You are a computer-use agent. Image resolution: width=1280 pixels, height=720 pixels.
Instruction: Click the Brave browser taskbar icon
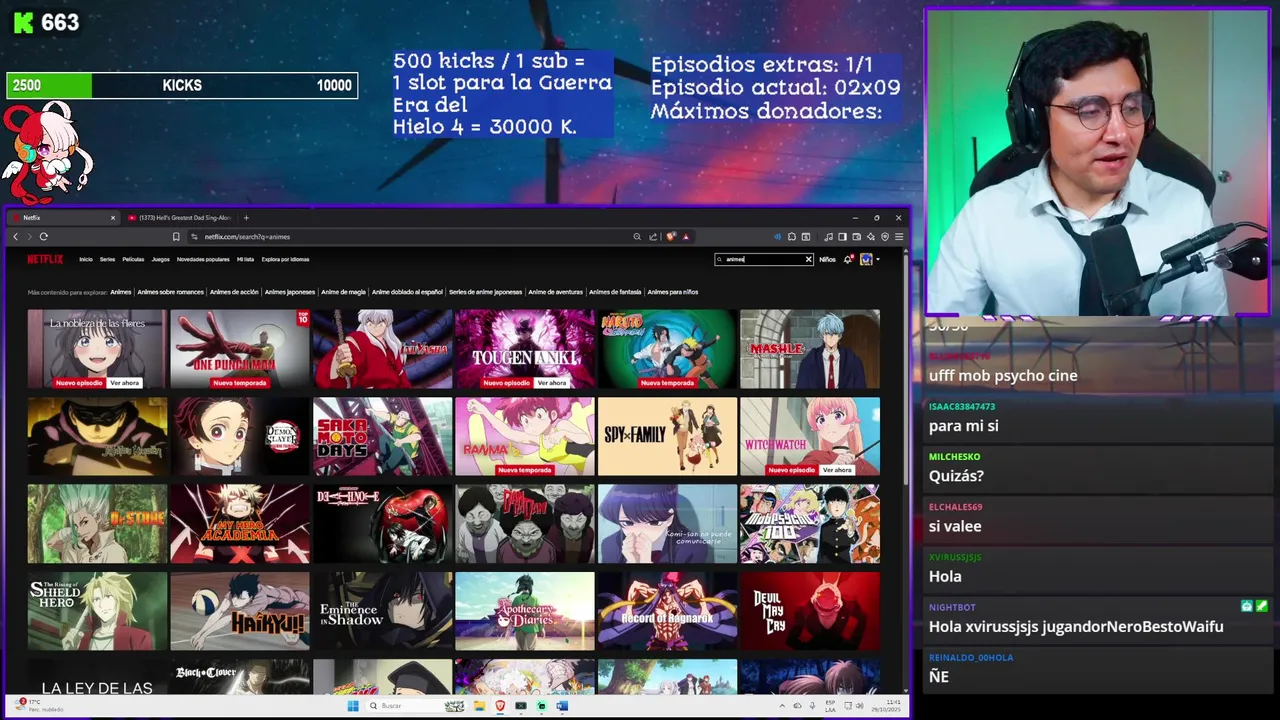coord(500,706)
